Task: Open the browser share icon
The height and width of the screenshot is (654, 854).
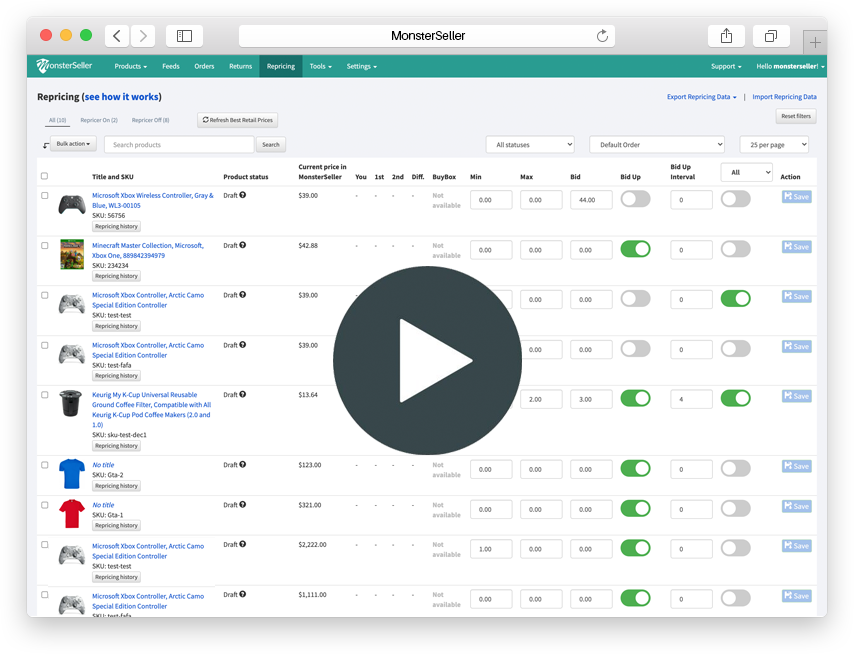Action: pyautogui.click(x=726, y=36)
